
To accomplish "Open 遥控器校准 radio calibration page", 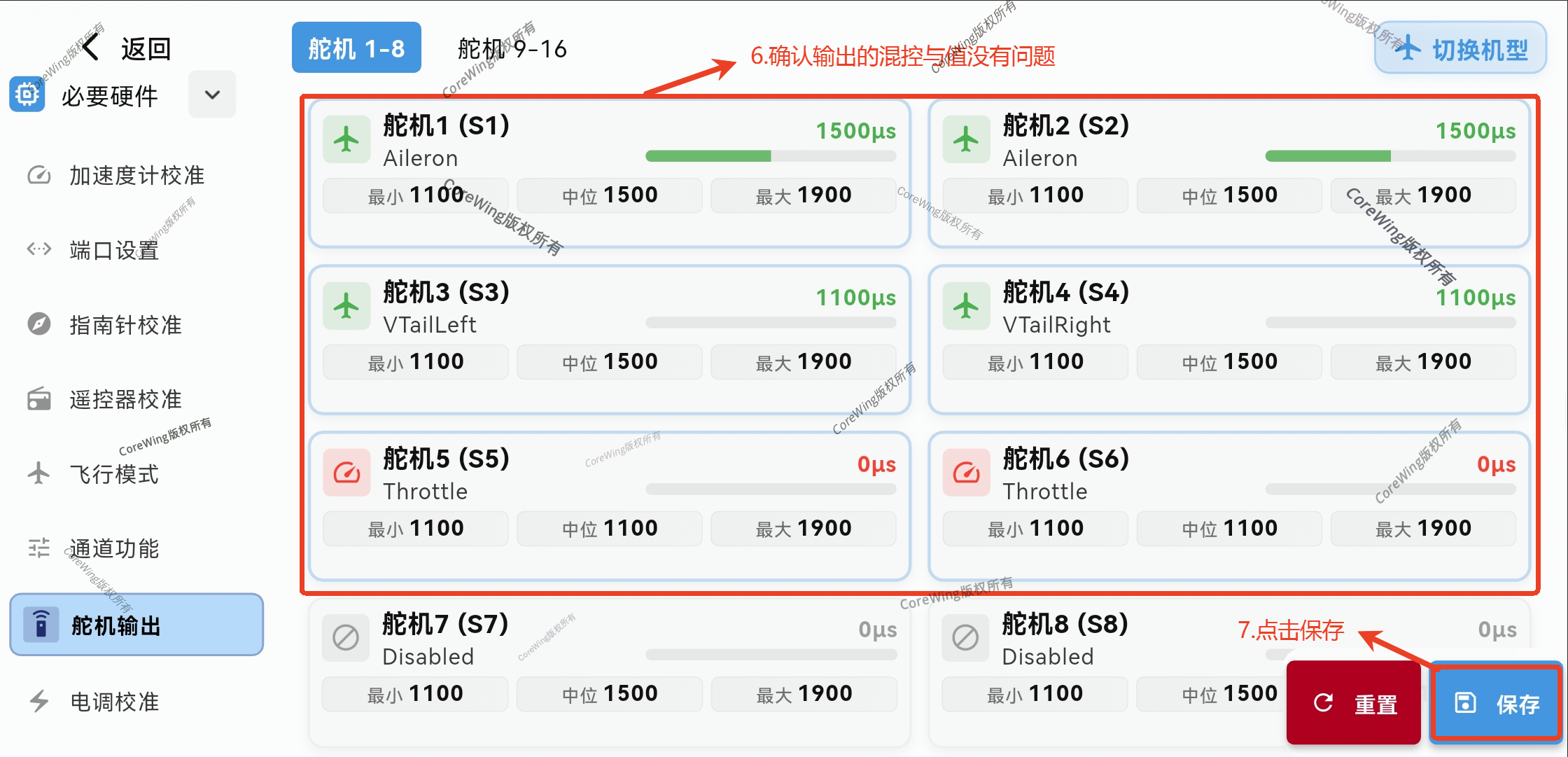I will [x=125, y=399].
